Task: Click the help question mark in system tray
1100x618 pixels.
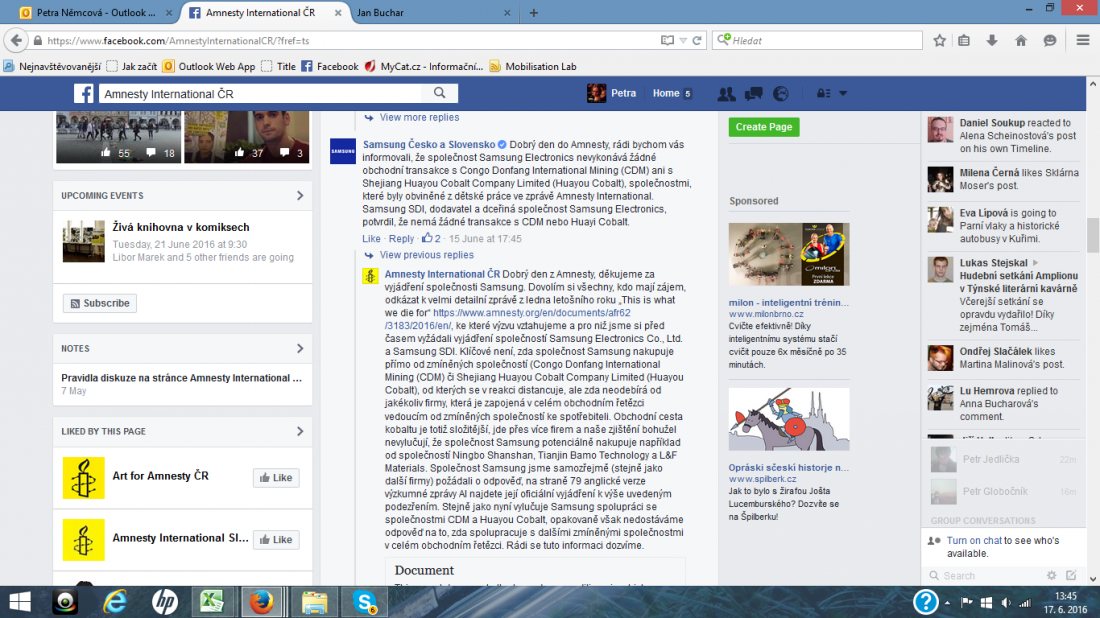Action: [x=925, y=602]
